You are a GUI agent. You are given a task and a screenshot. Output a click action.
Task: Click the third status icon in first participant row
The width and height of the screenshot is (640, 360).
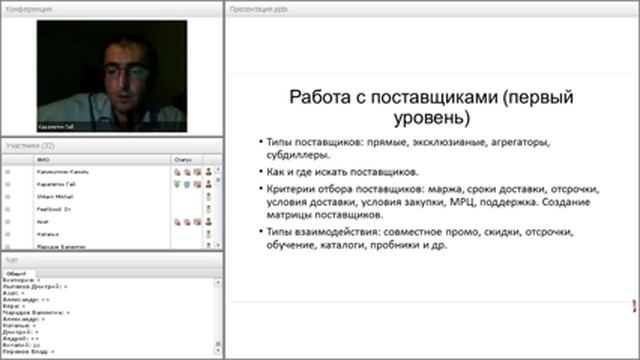(197, 172)
